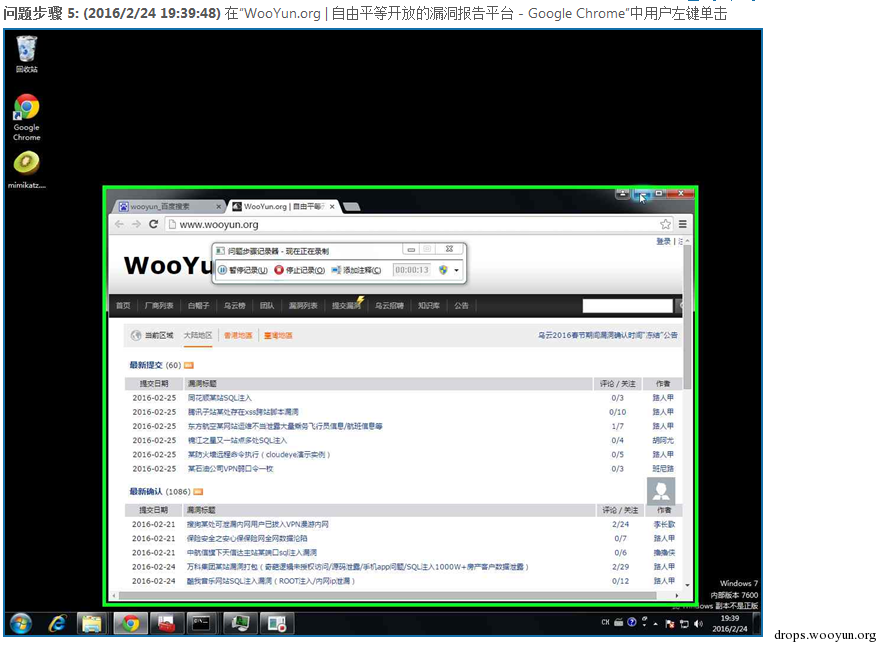Close the 问题步骤记录器 window
Image resolution: width=880 pixels, height=647 pixels.
[x=449, y=249]
